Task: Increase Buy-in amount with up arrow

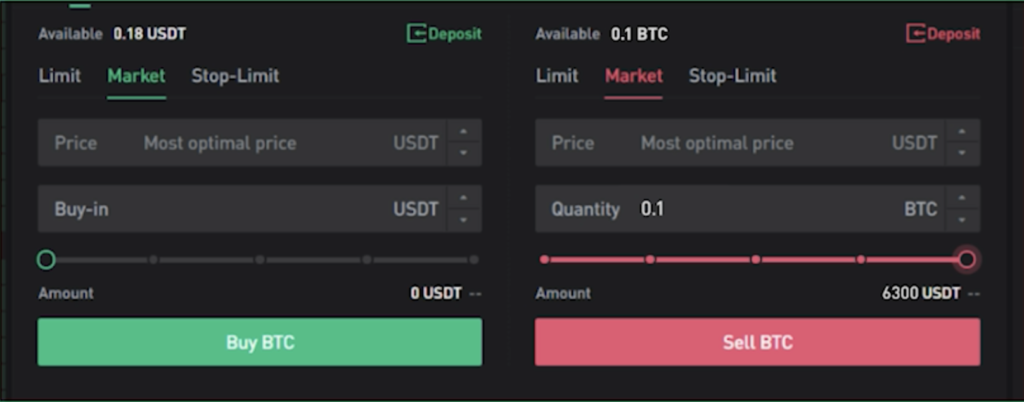Action: (x=463, y=198)
